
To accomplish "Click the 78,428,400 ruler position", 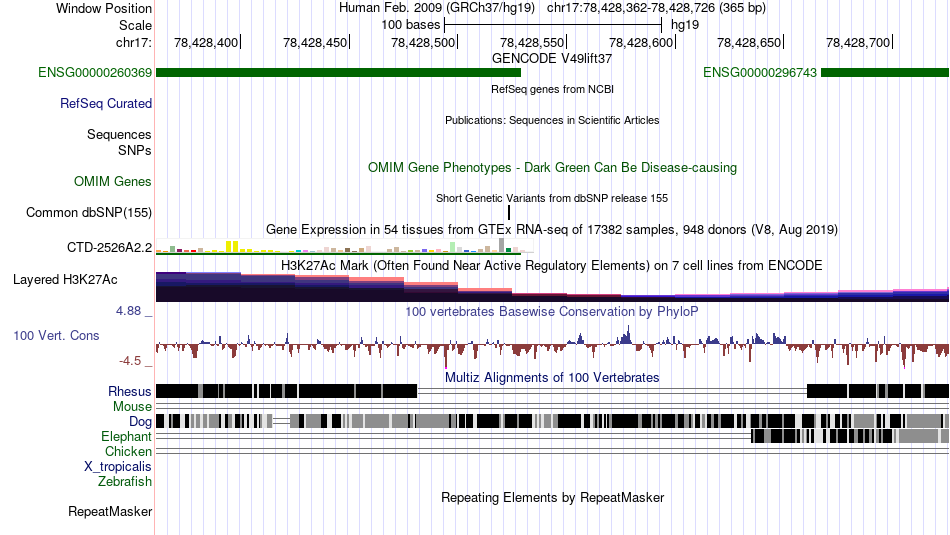I will click(x=206, y=42).
